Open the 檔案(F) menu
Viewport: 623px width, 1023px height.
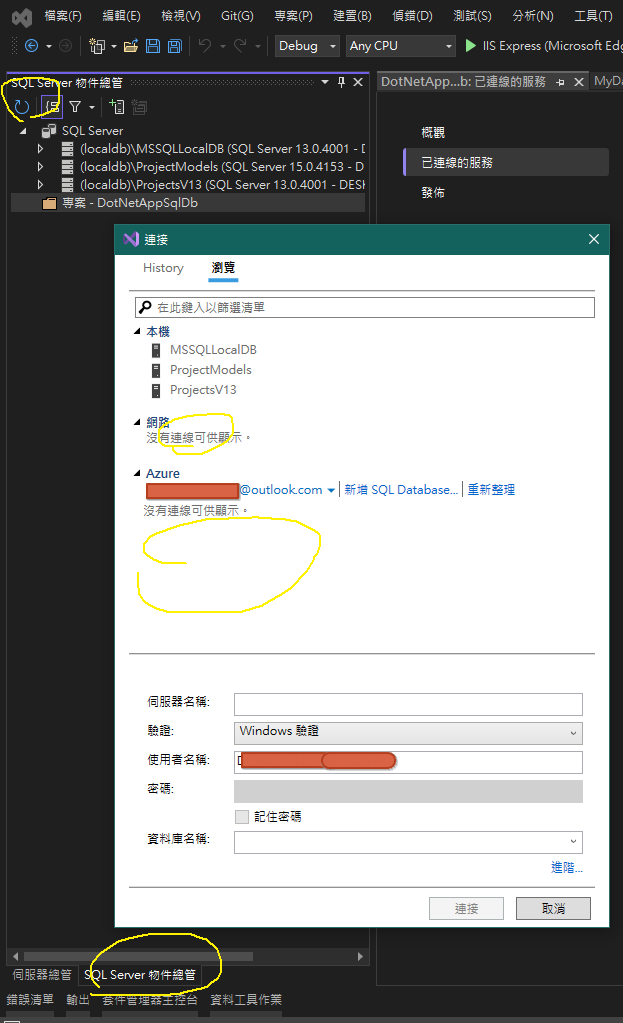tap(63, 16)
